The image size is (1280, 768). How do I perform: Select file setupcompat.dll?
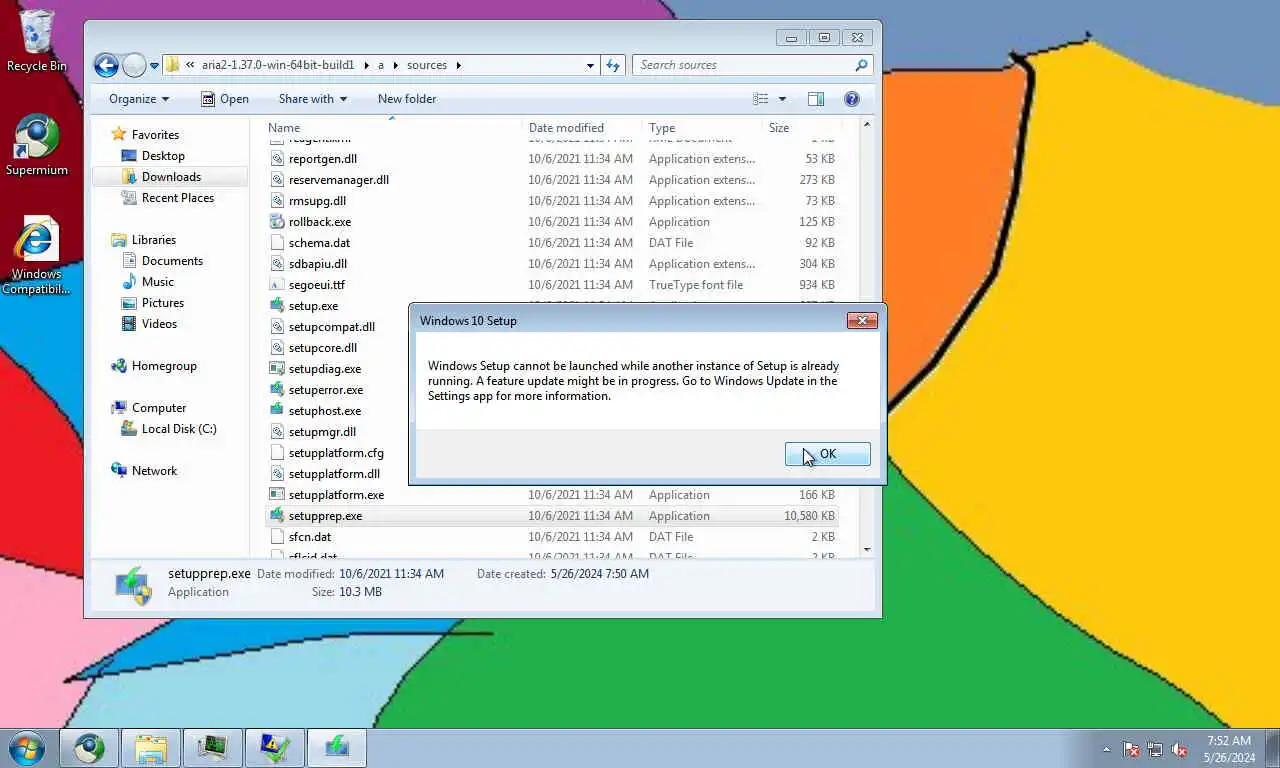(x=331, y=327)
